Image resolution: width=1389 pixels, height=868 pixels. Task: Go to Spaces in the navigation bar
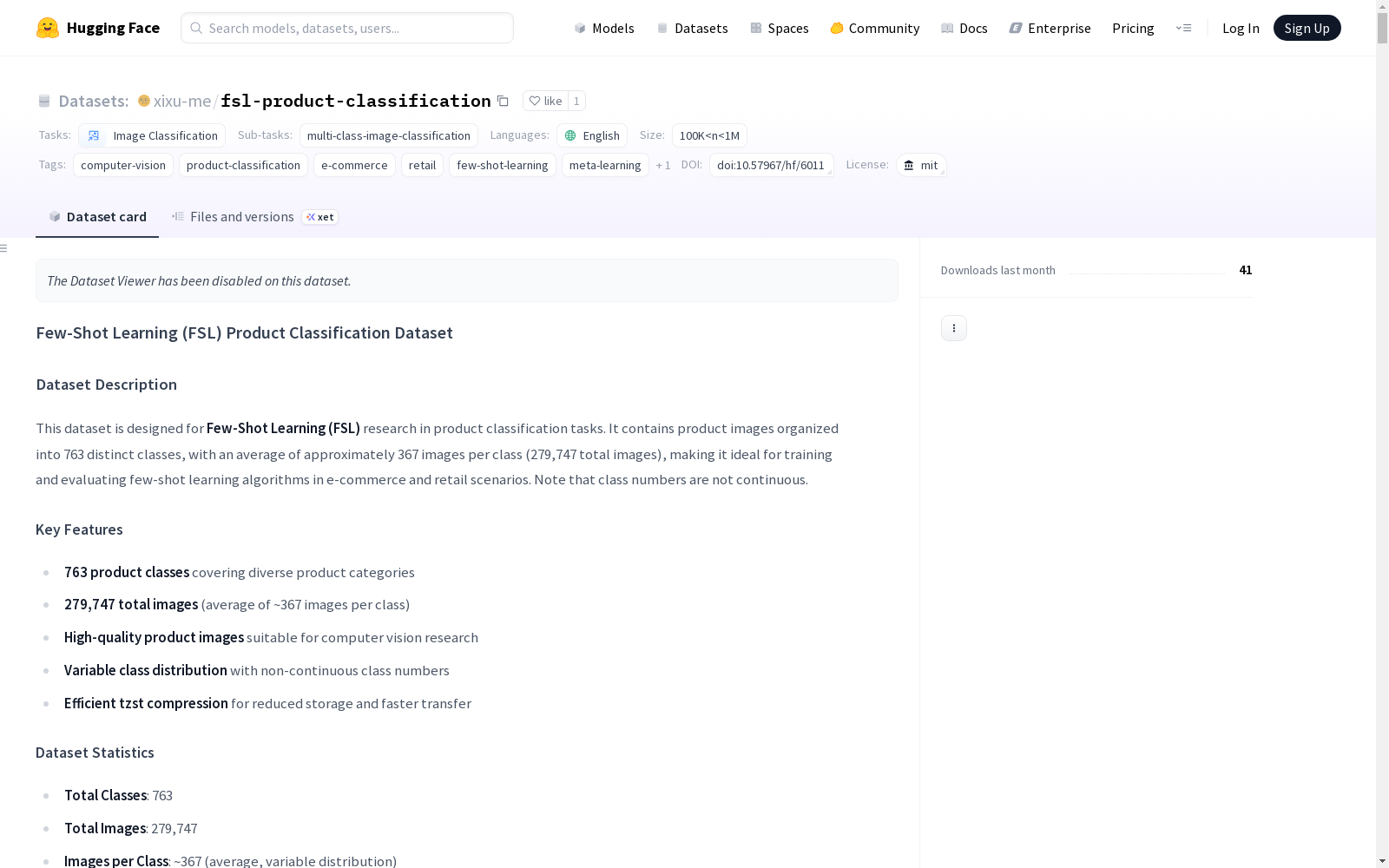[780, 28]
